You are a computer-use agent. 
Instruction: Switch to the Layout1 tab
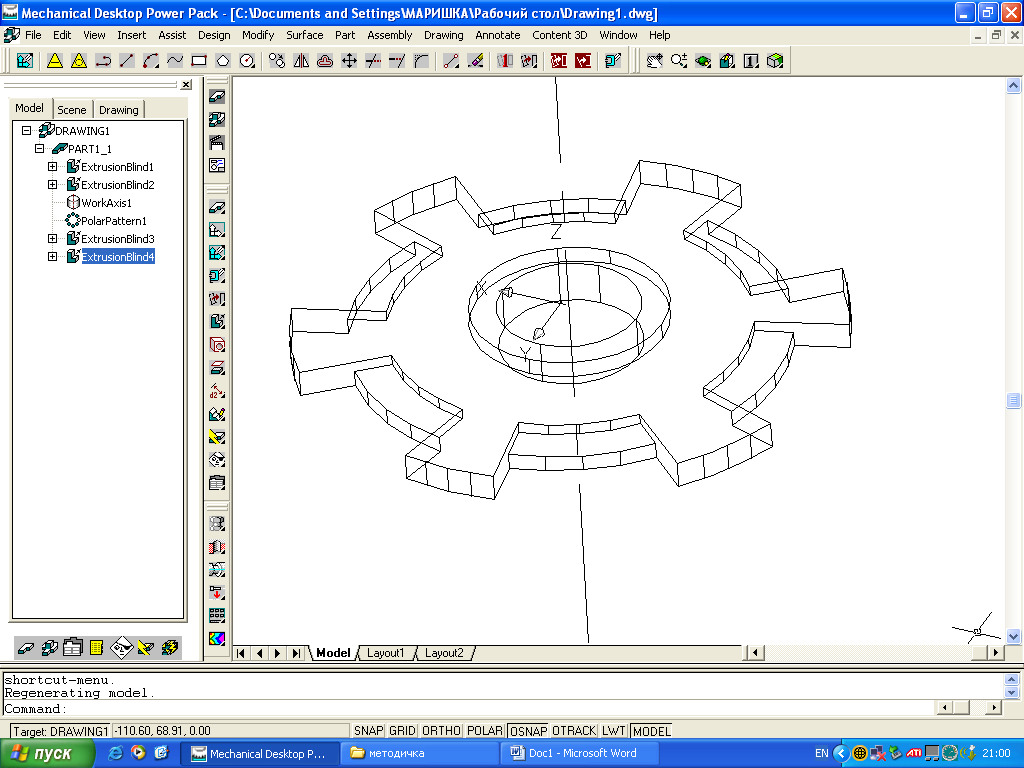pos(385,653)
